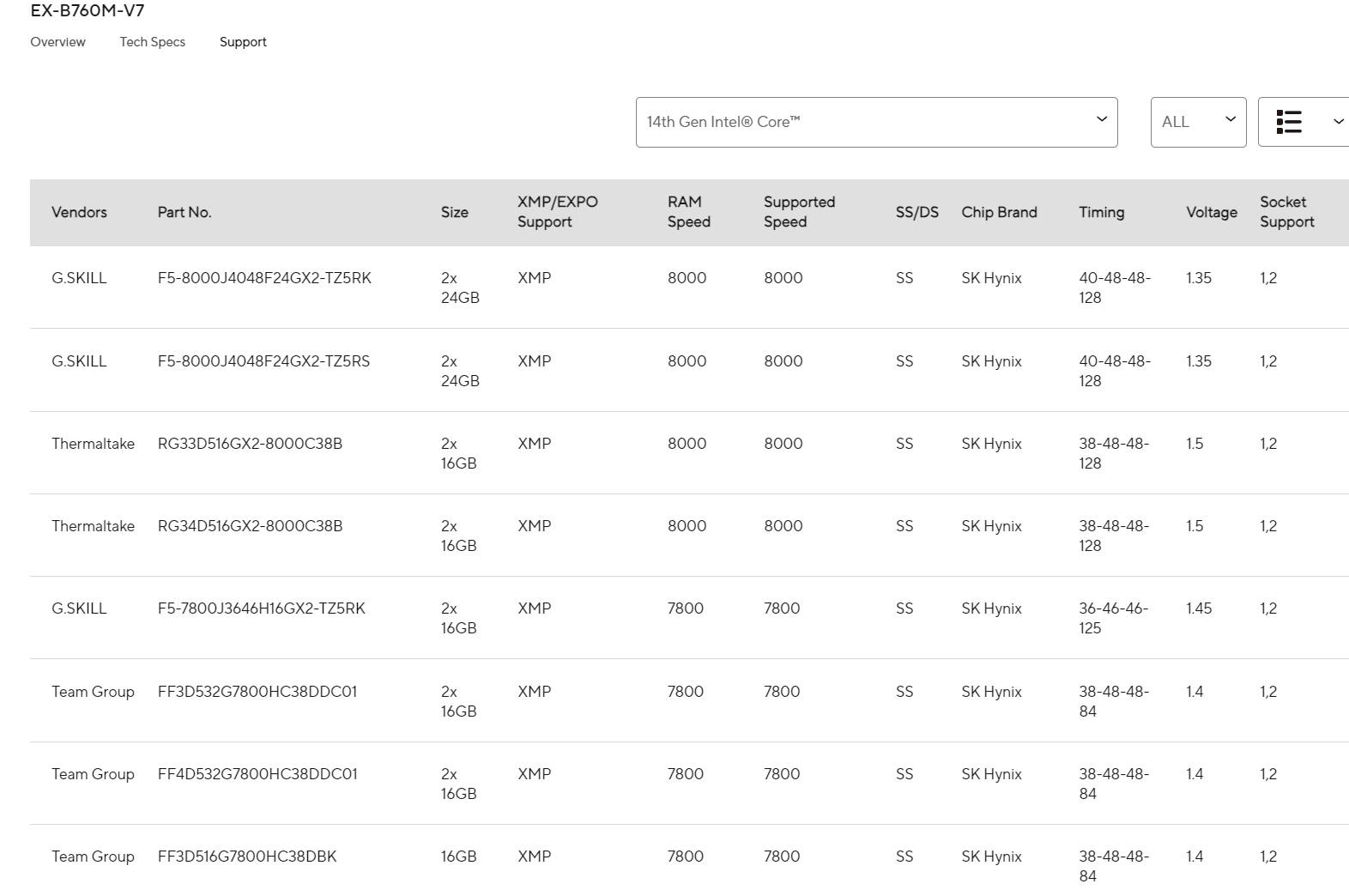Select part number F5-8000J4048F24GX2-TZ5RK
This screenshot has width=1349, height=896.
tap(264, 278)
